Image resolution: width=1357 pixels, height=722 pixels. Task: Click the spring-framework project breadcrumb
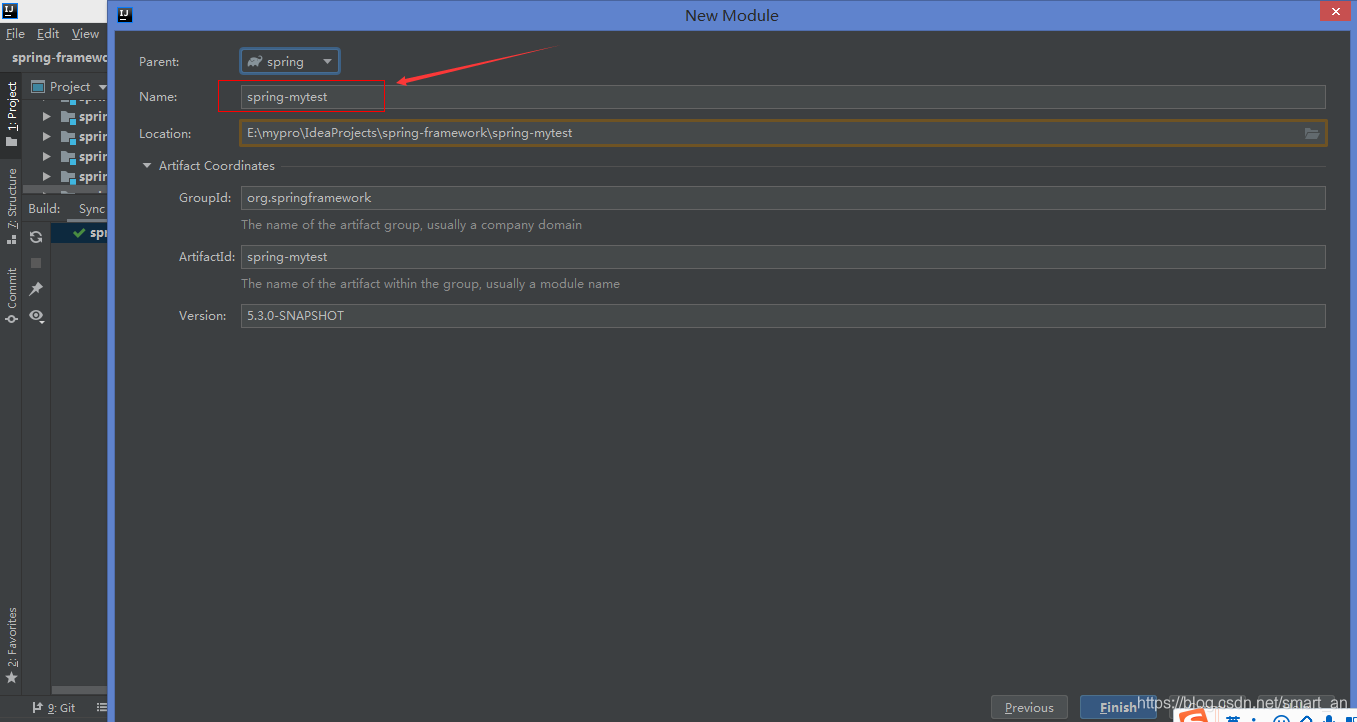tap(59, 58)
